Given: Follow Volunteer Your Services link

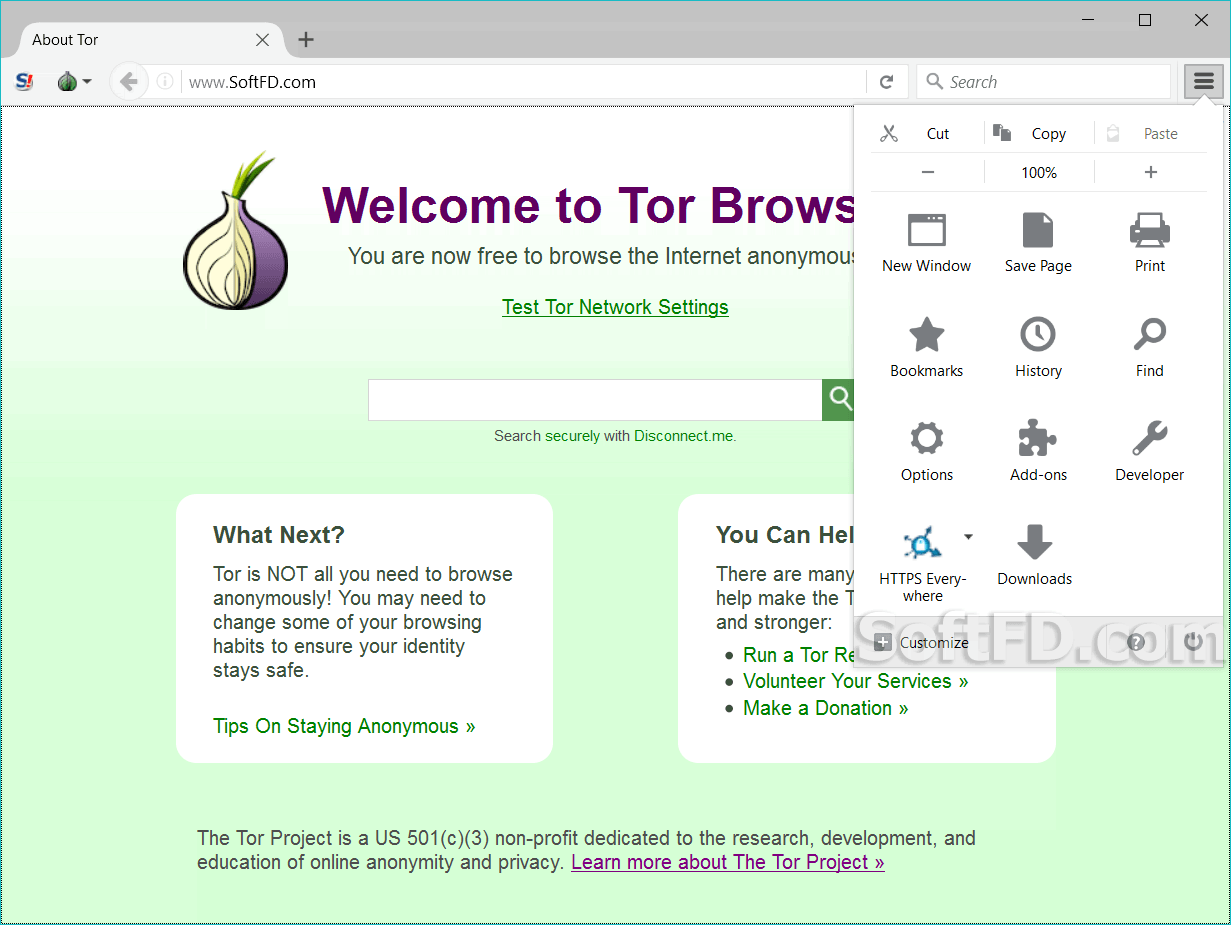Looking at the screenshot, I should tap(856, 681).
